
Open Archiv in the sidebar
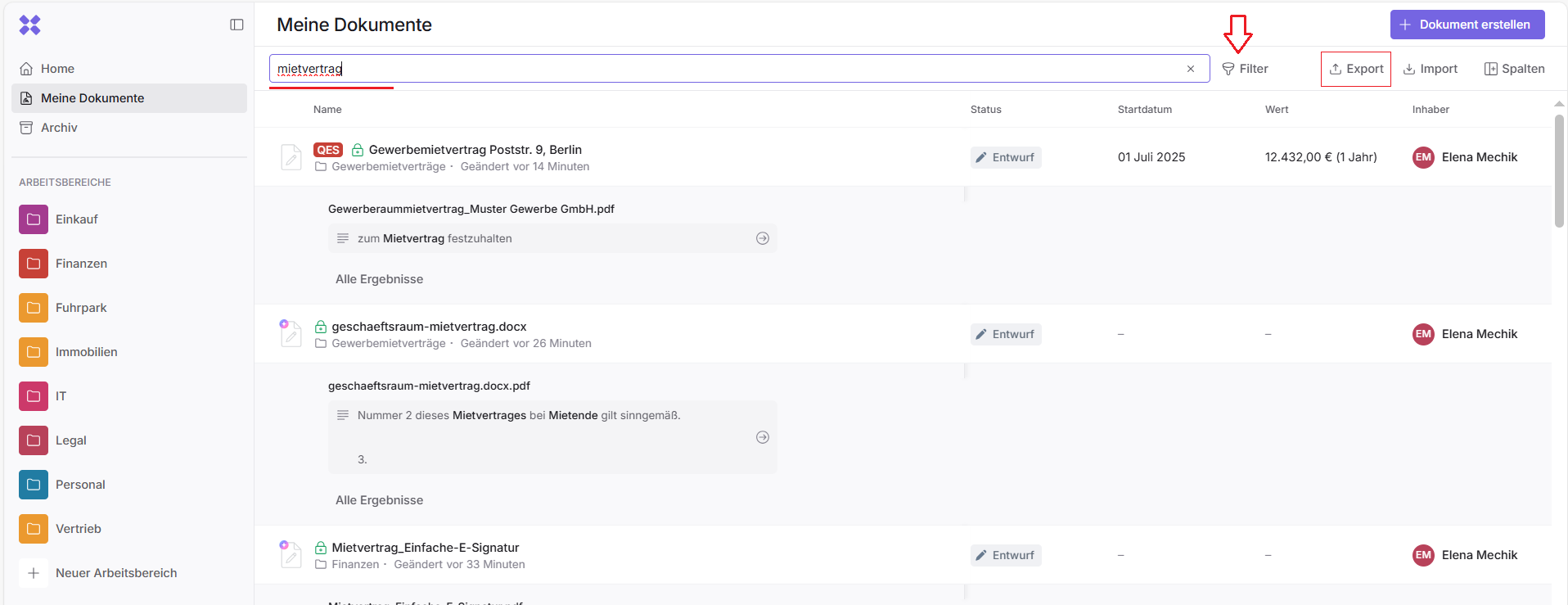pos(59,128)
